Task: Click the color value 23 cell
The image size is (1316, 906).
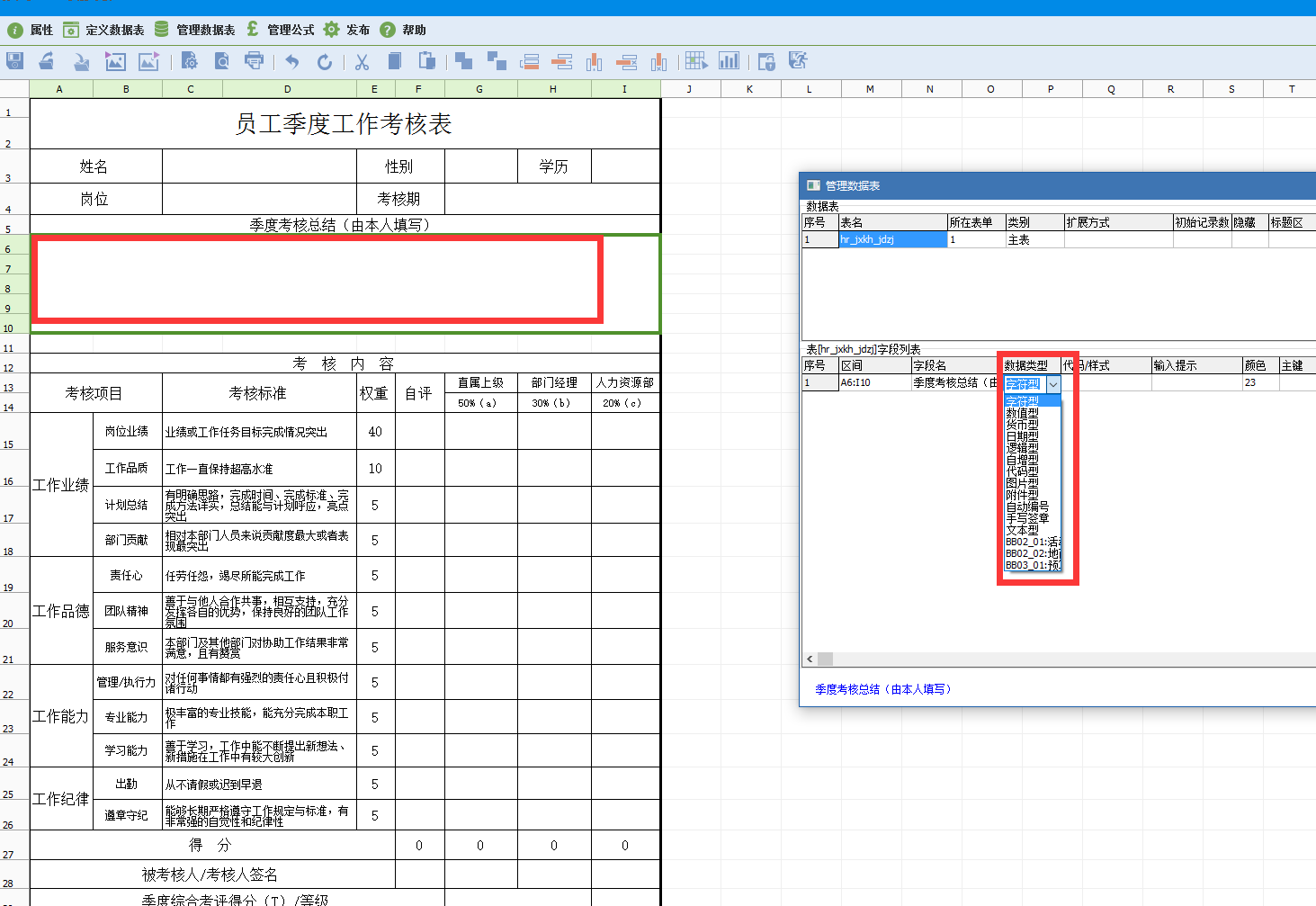Action: (x=1260, y=382)
